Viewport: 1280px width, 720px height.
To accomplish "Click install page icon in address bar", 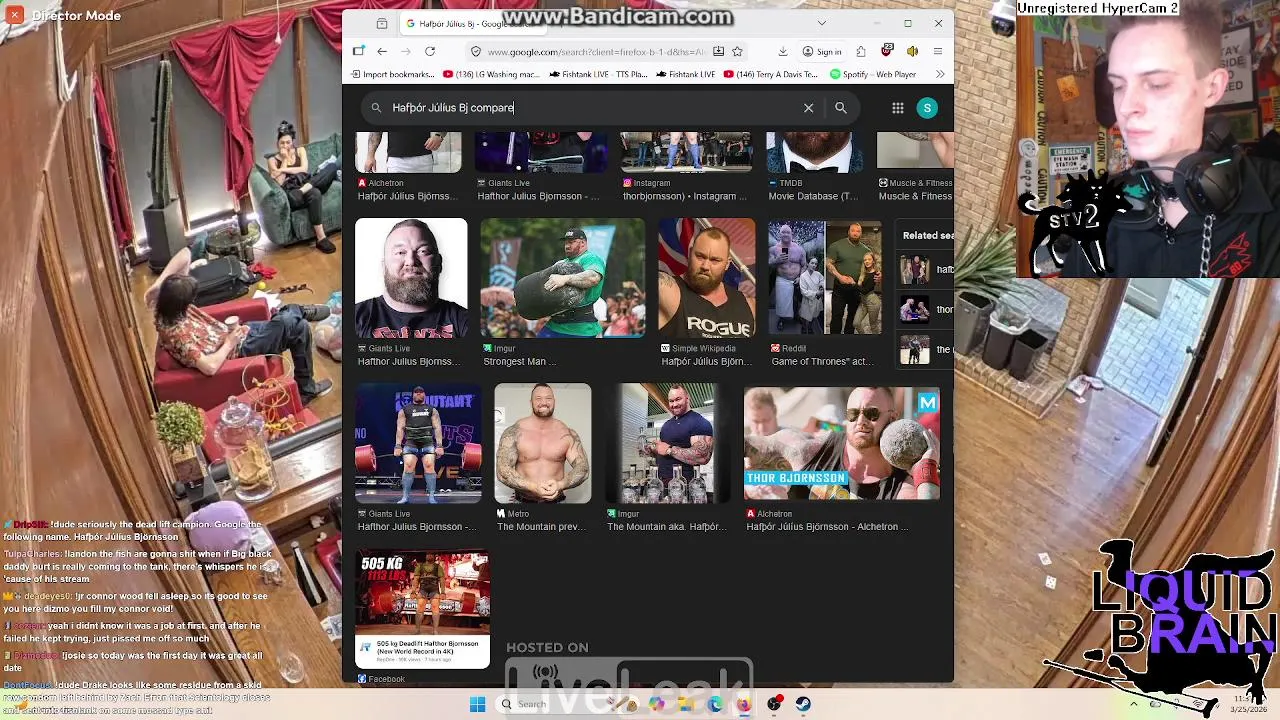I will coord(718,51).
